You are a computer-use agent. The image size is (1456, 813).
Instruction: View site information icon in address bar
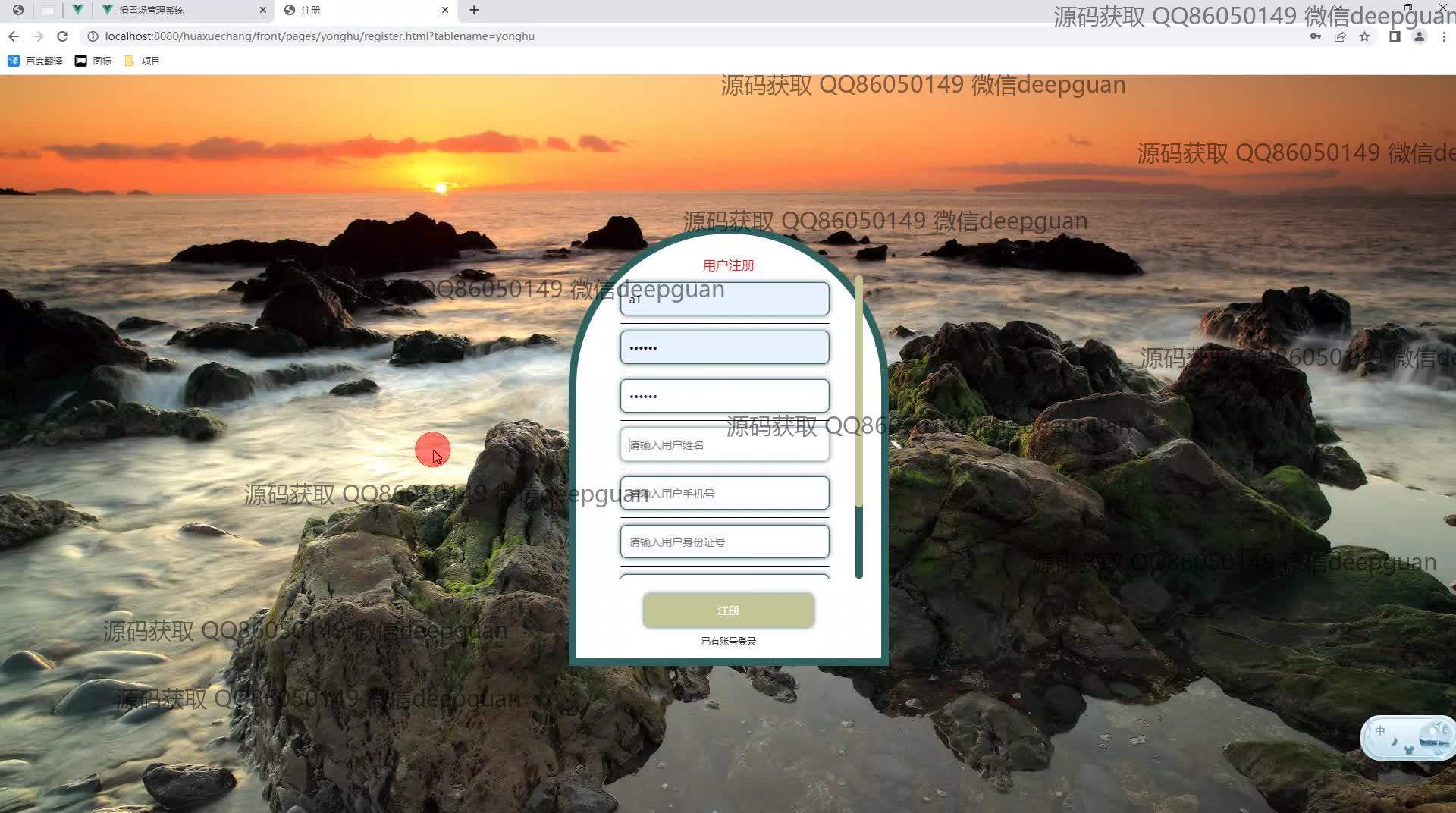coord(93,36)
